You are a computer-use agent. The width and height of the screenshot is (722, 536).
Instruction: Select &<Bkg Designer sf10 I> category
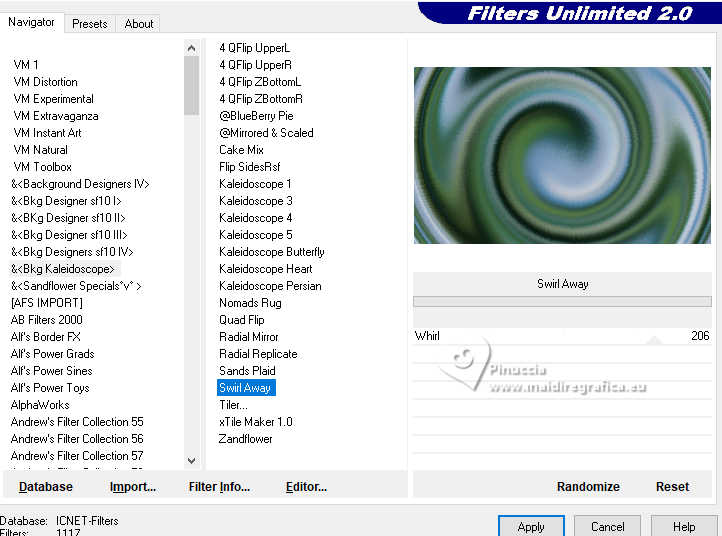66,201
